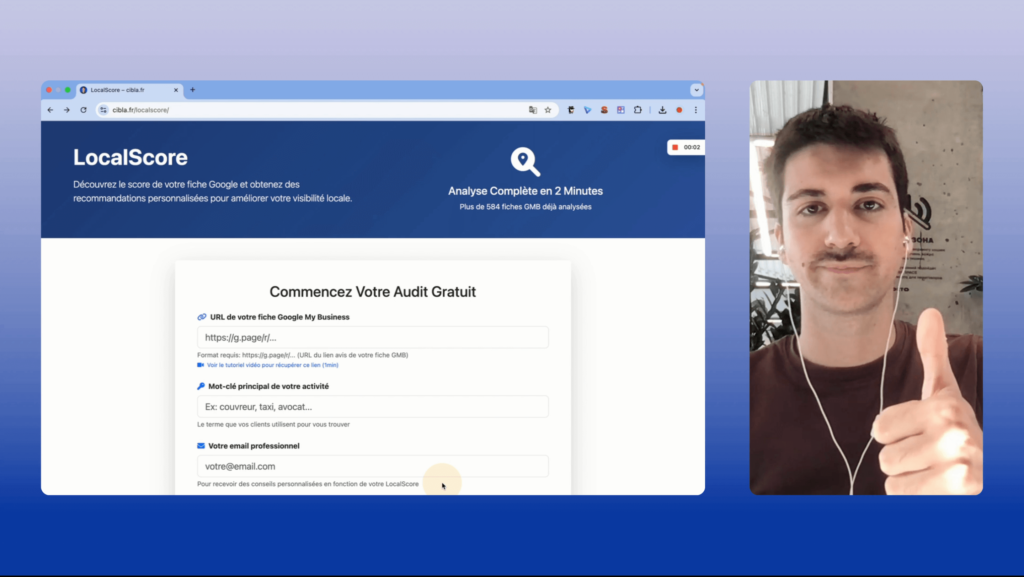Close the LocalScore tab
The width and height of the screenshot is (1024, 577).
(x=176, y=90)
